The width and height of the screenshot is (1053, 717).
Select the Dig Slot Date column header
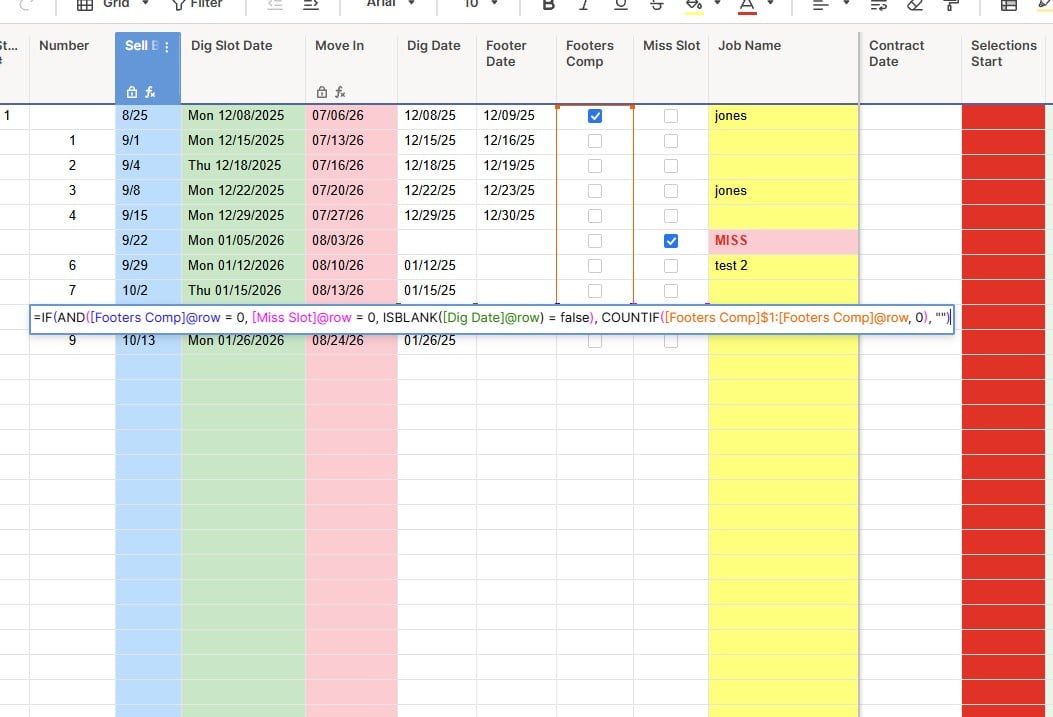click(x=243, y=67)
